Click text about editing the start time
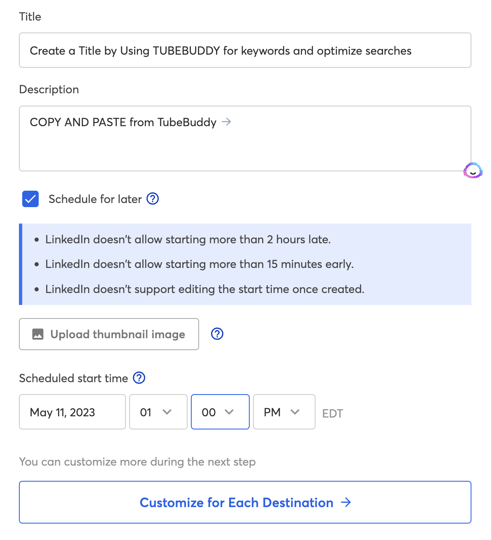 click(205, 289)
